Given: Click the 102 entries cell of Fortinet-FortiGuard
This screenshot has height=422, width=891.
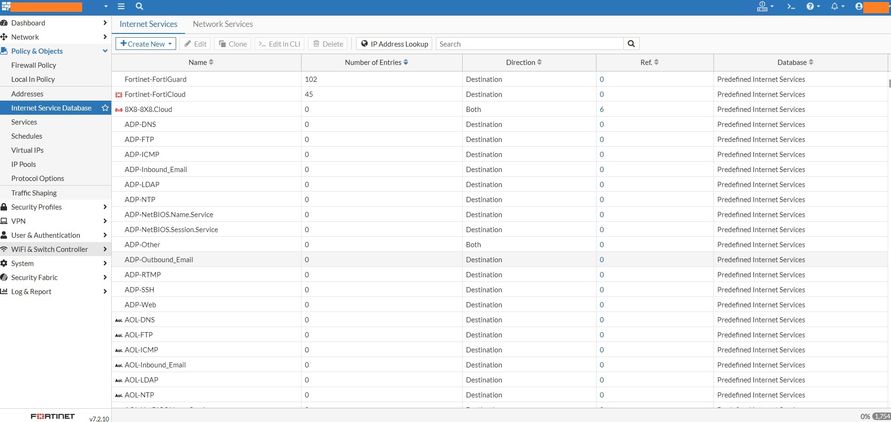Looking at the screenshot, I should pos(382,80).
